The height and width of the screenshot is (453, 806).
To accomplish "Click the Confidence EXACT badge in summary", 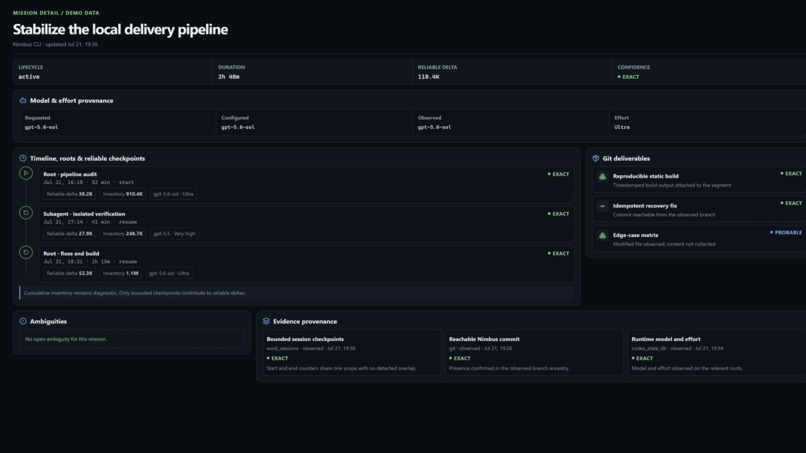I will point(628,77).
